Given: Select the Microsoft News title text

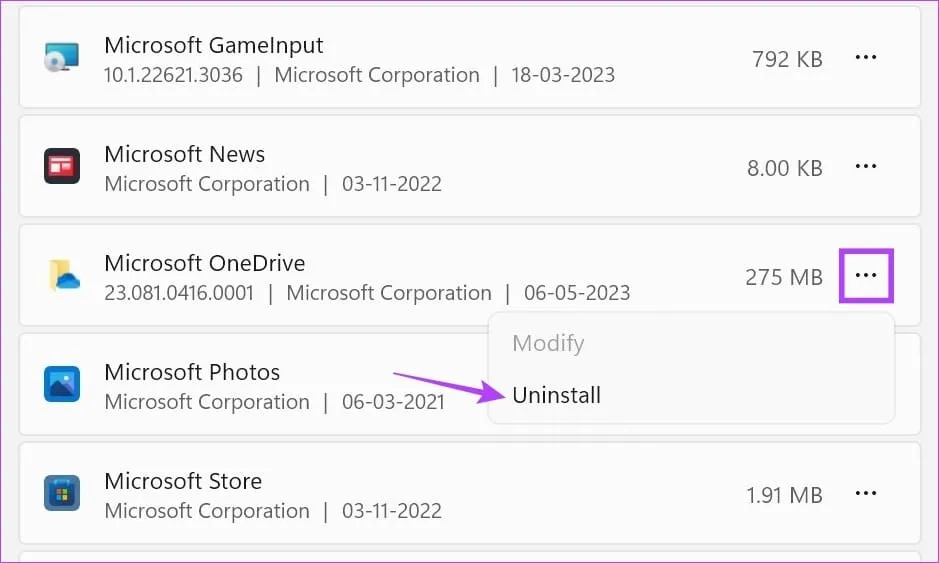Looking at the screenshot, I should click(185, 155).
